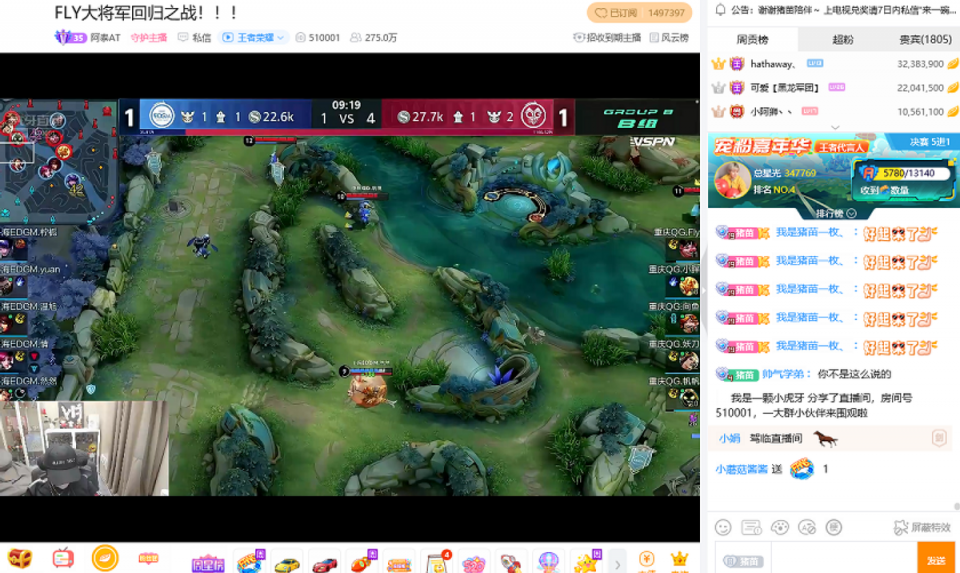Select the gift bag with red badge 4
Screen dimensions: 960x573
437,561
